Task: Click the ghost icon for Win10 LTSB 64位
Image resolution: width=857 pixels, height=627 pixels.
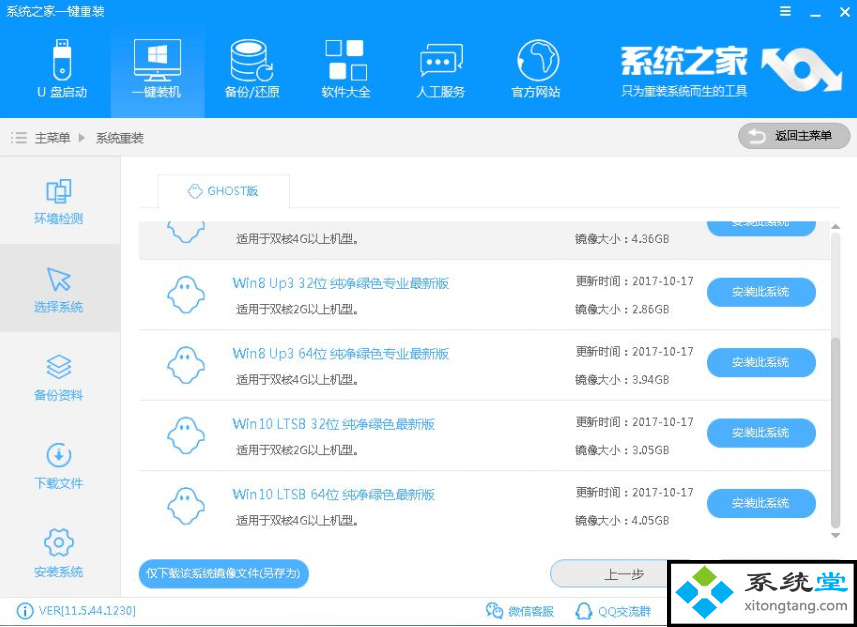Action: (x=186, y=506)
